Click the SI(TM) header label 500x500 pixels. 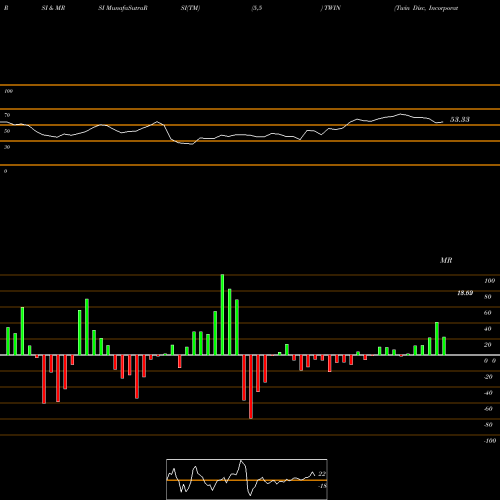pos(190,8)
